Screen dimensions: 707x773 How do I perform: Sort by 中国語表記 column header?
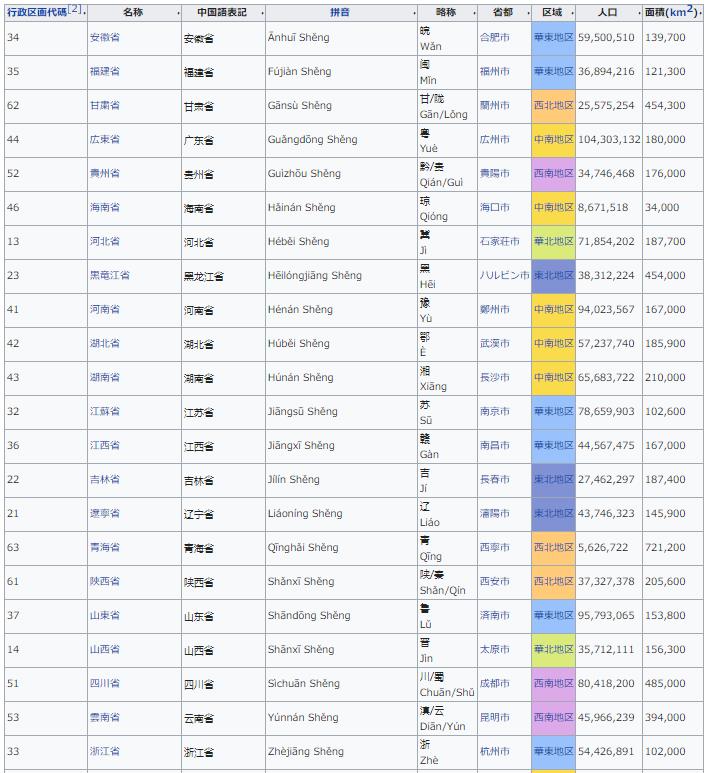coord(222,12)
